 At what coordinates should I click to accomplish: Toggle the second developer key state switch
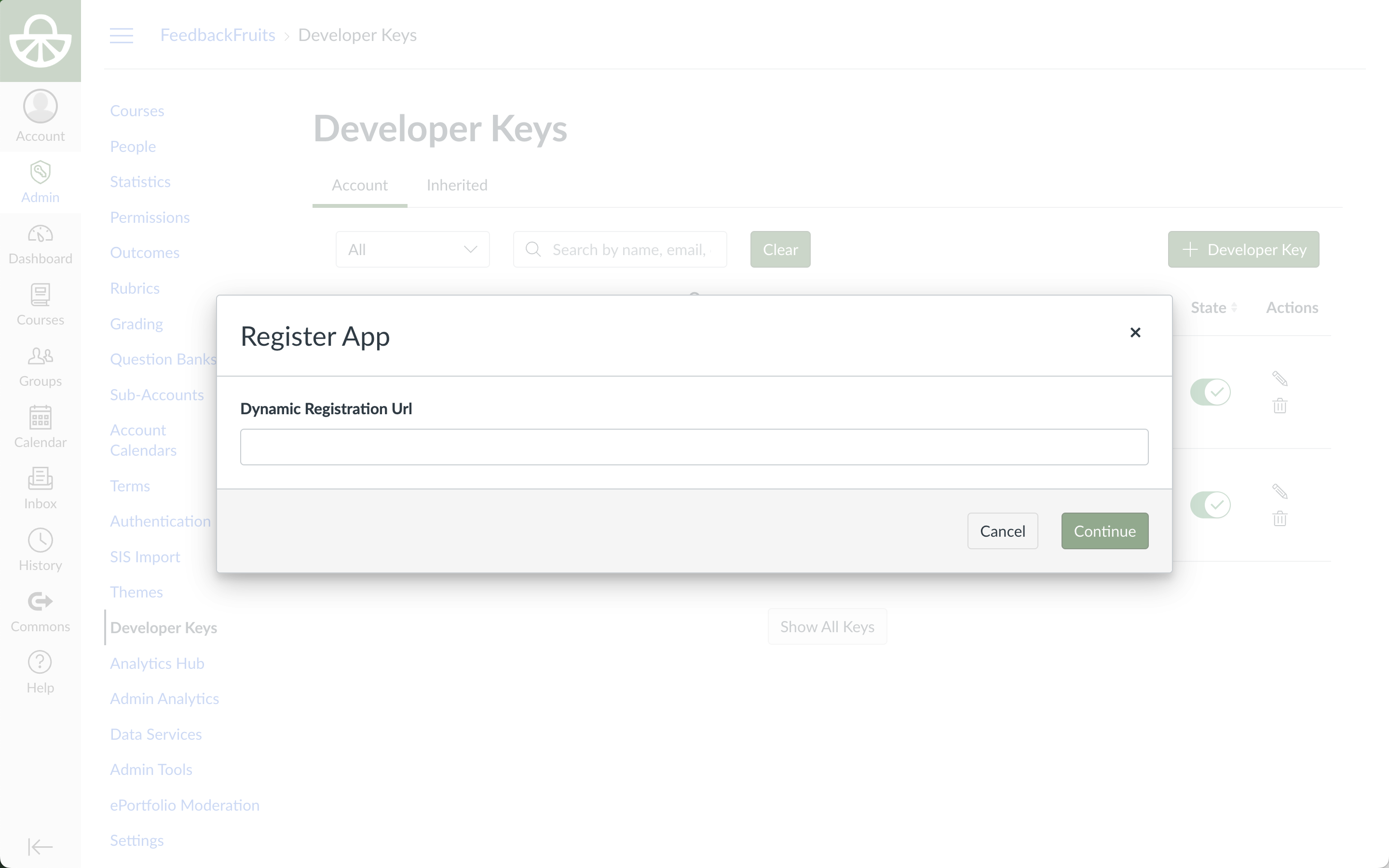[1210, 505]
